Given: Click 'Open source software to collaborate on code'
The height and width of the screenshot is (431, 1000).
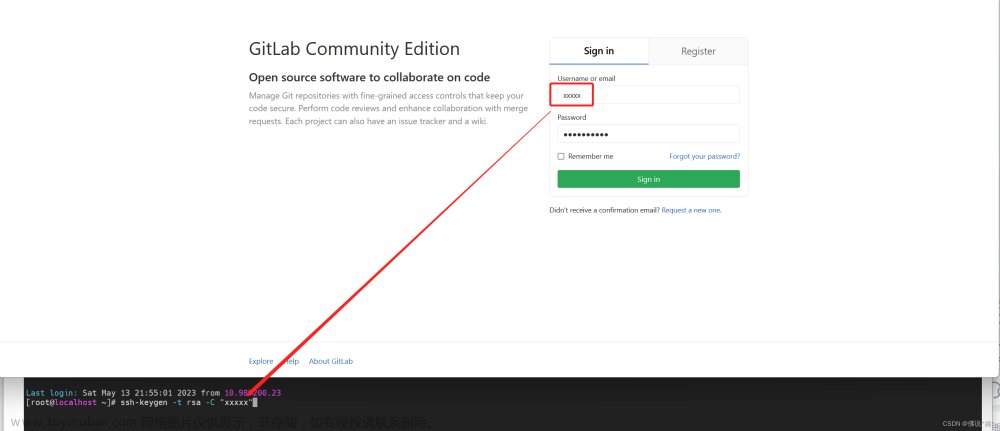Looking at the screenshot, I should [369, 78].
